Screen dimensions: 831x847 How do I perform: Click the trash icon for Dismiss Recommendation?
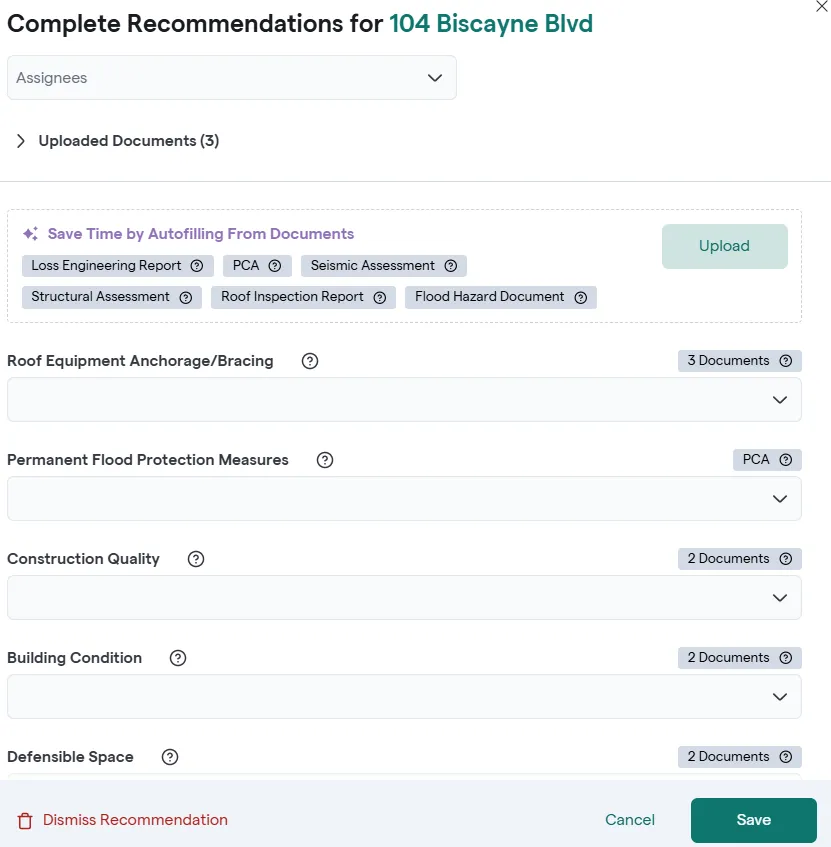tap(25, 821)
